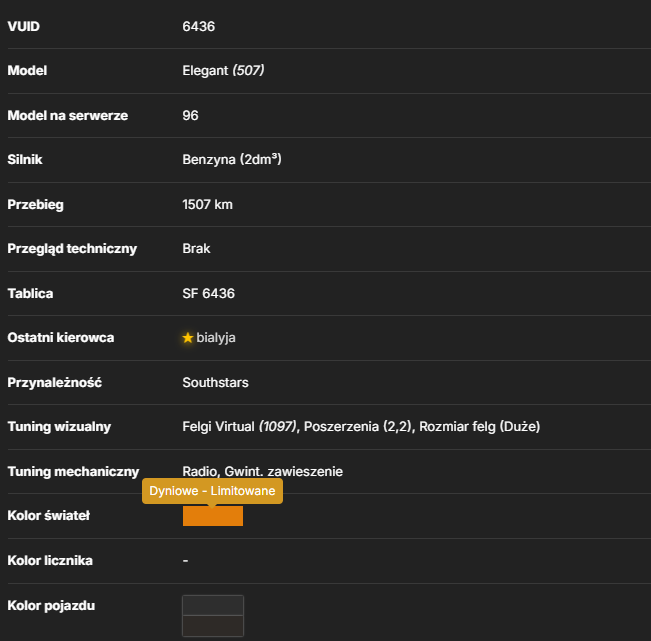This screenshot has height=641, width=651.
Task: Click the model name Elegant (507)
Action: (x=223, y=71)
